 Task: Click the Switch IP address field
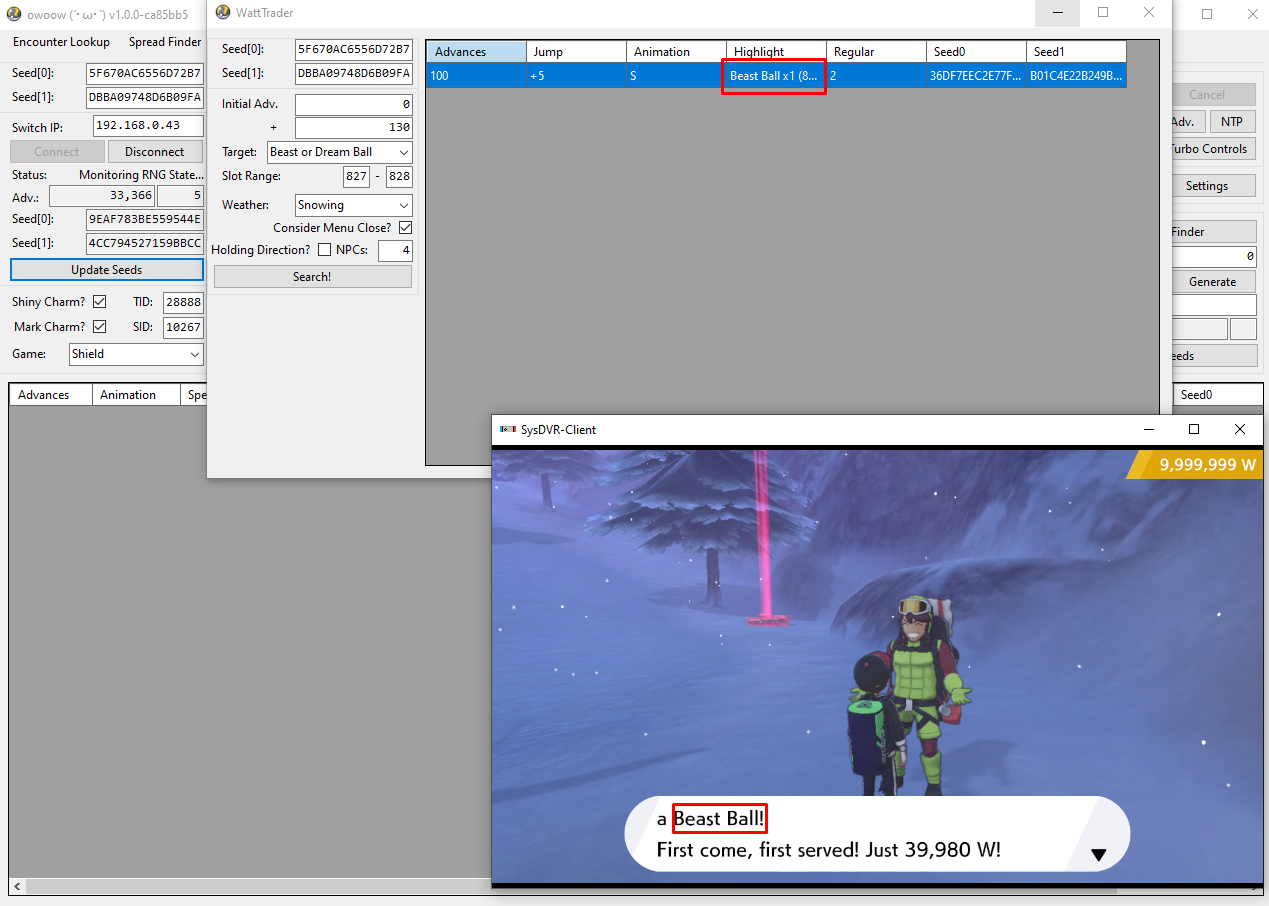tap(148, 126)
